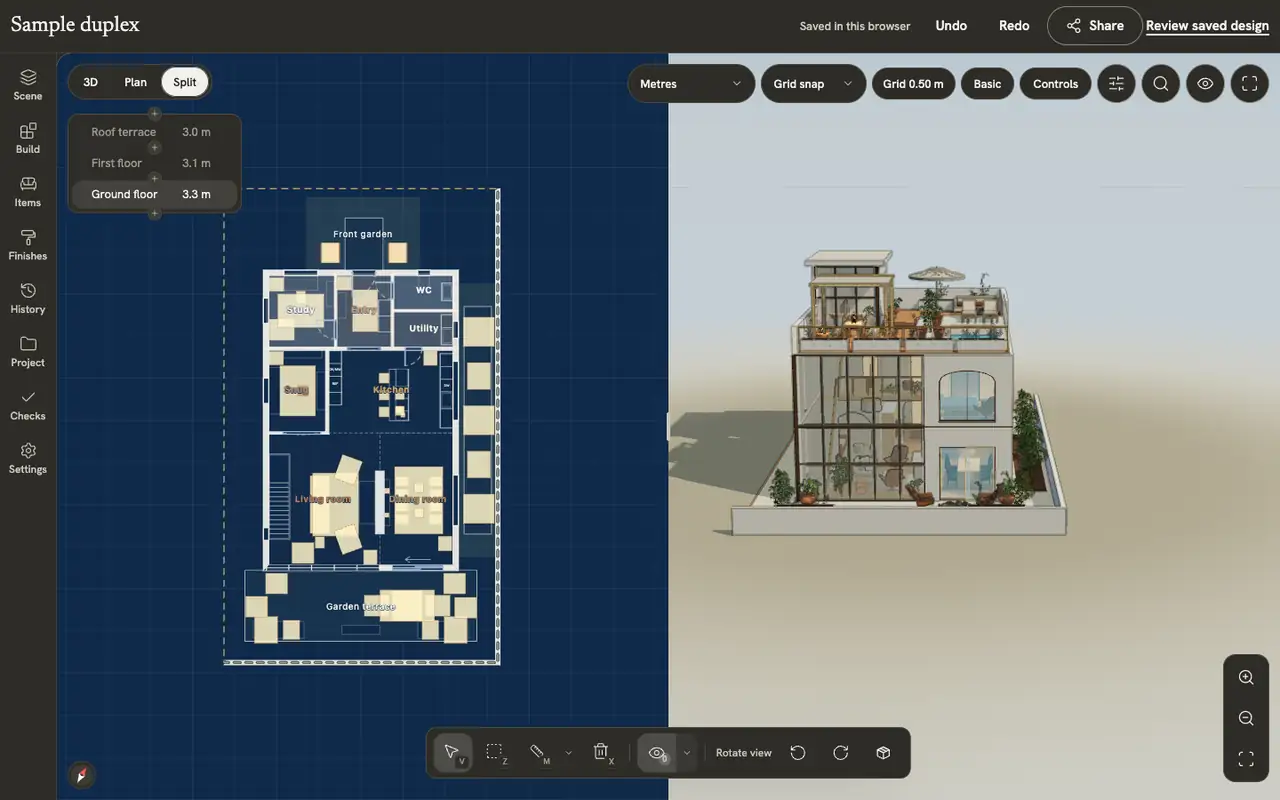Screen dimensions: 1280x800
Task: Click the compass icon at bottom left
Action: (x=82, y=775)
